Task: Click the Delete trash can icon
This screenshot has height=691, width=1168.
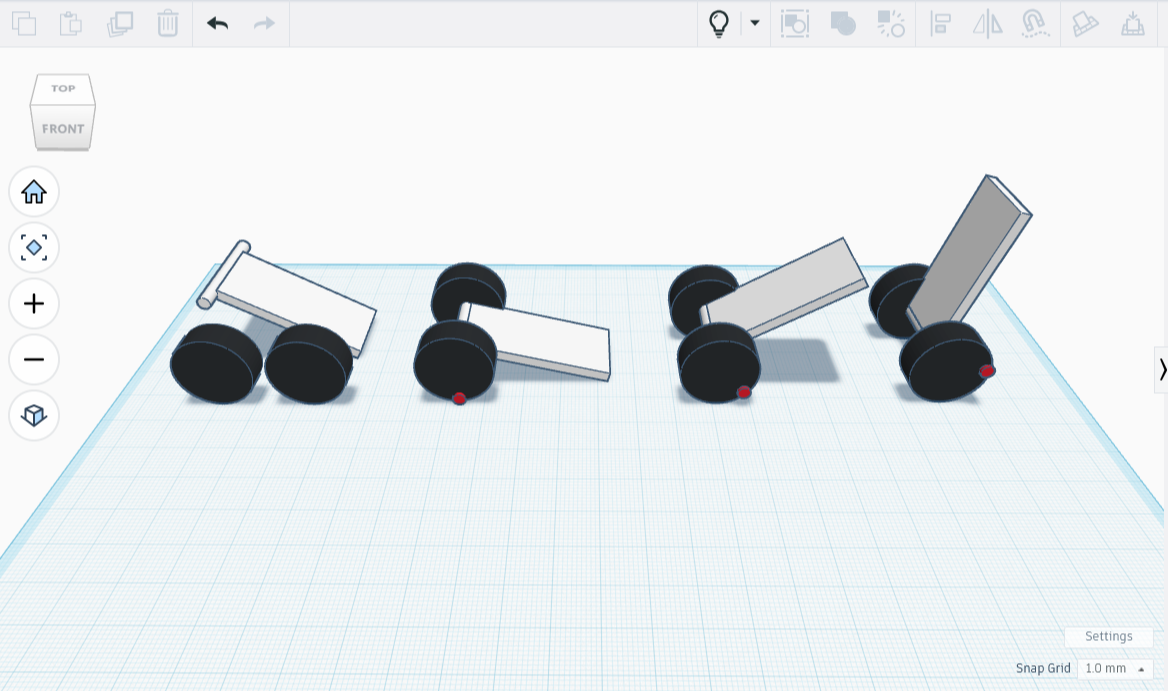Action: coord(168,23)
